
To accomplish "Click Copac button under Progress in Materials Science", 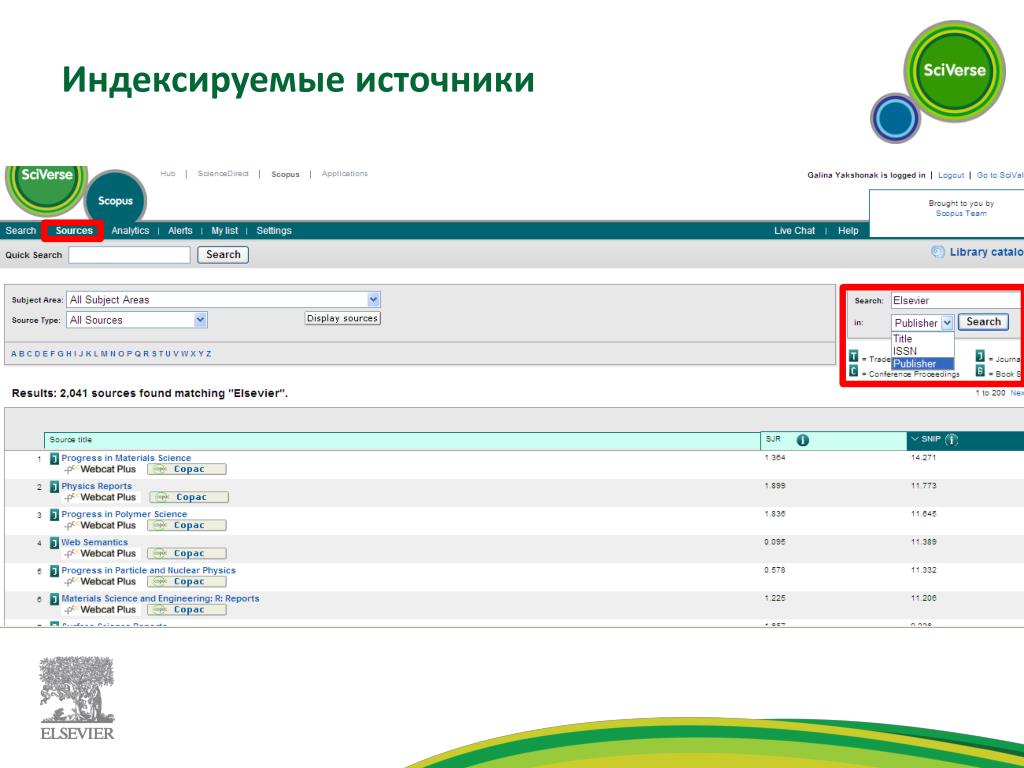I will pyautogui.click(x=187, y=469).
